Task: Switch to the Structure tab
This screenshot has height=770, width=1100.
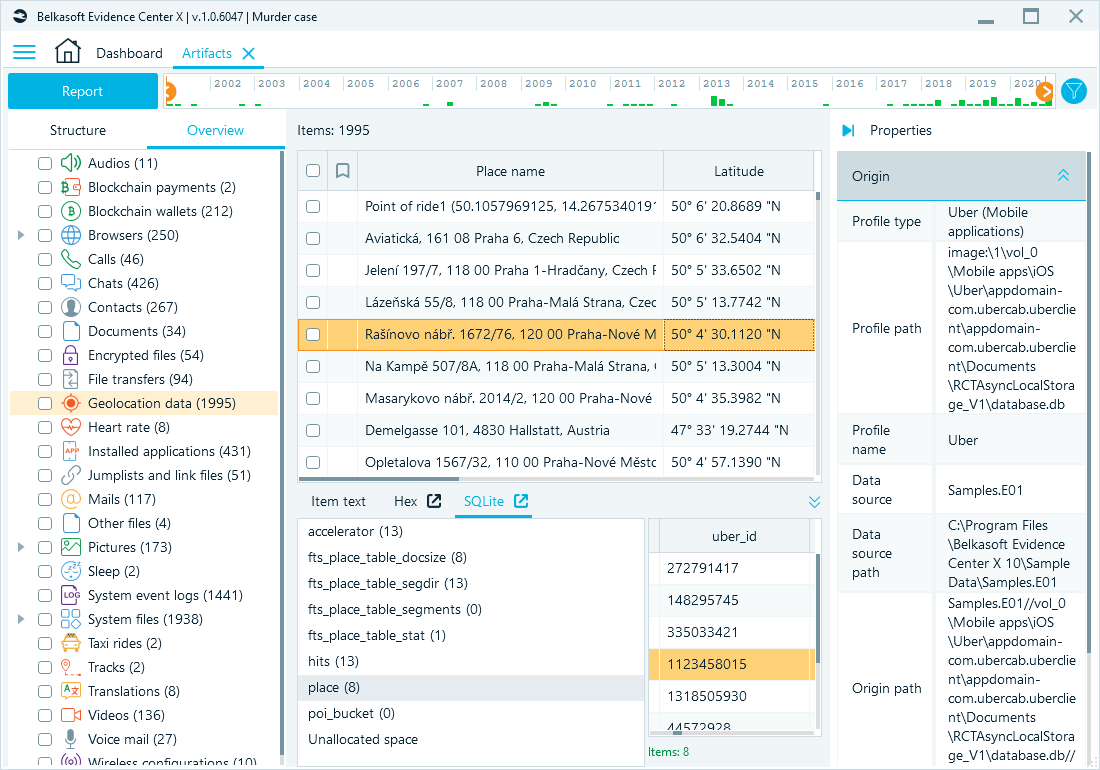Action: point(78,130)
